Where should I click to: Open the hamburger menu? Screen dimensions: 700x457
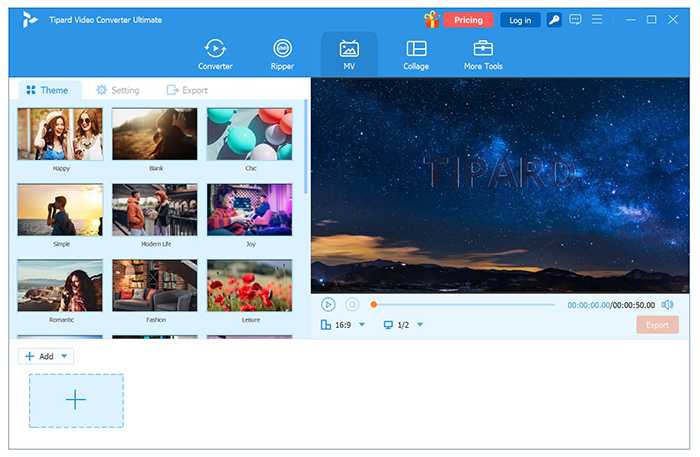597,20
